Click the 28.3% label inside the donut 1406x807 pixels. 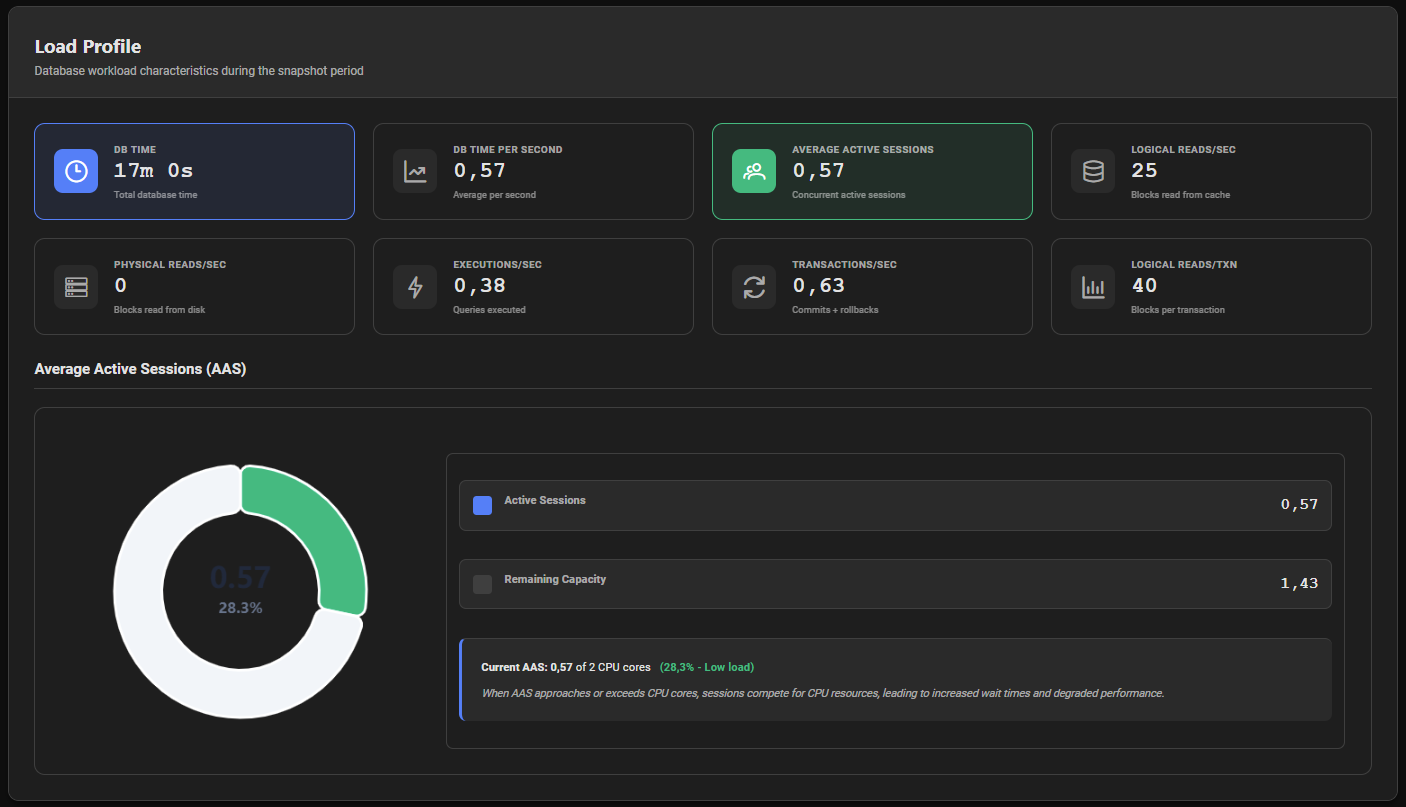[x=240, y=607]
